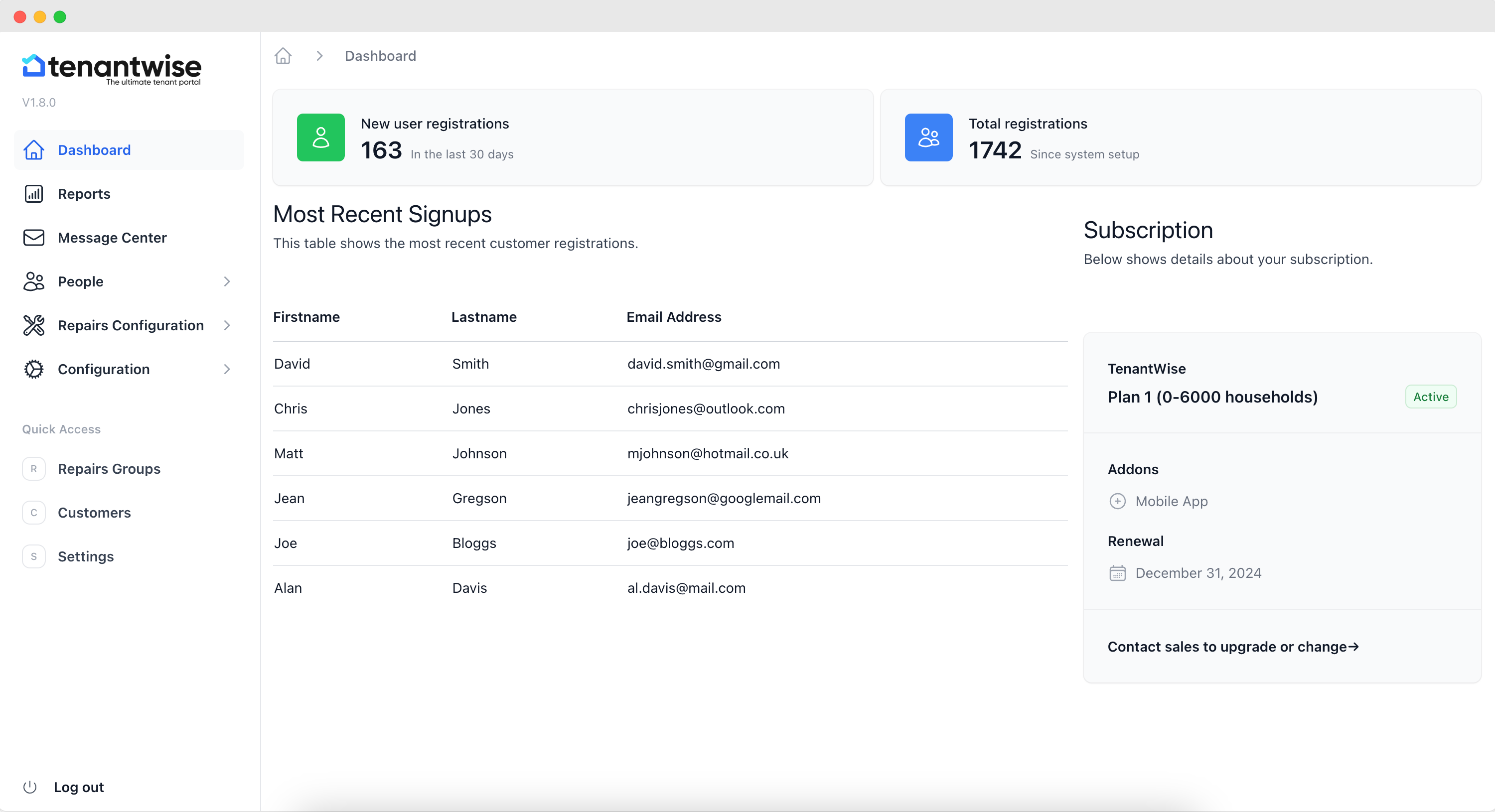The width and height of the screenshot is (1495, 812).
Task: Click the Dashboard breadcrumb text
Action: [380, 56]
